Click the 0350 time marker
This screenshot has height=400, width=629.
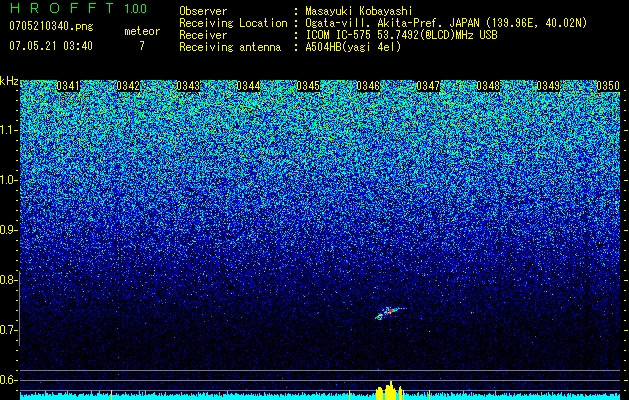[x=608, y=86]
